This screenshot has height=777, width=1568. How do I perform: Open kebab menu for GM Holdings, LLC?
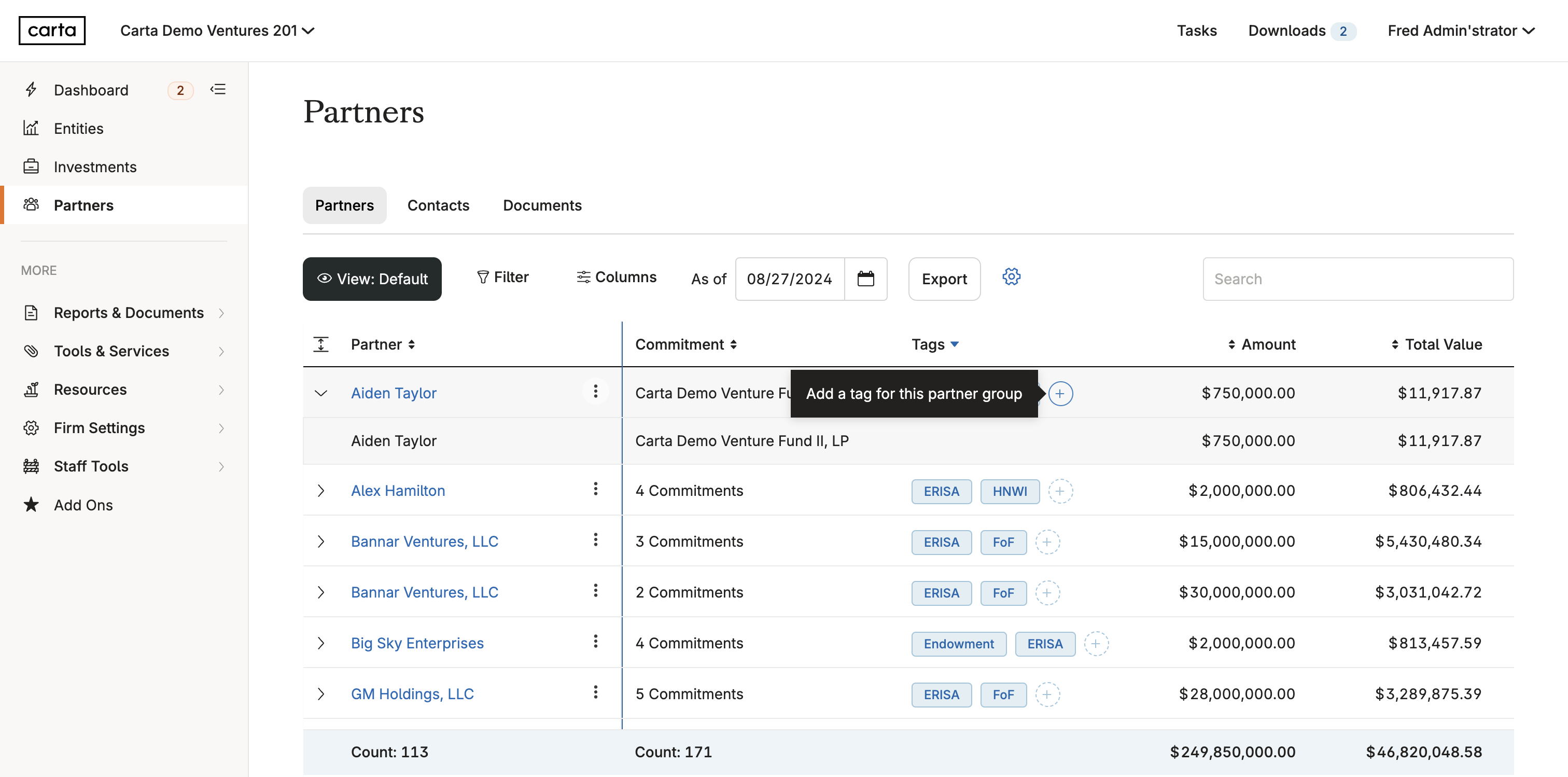[595, 692]
